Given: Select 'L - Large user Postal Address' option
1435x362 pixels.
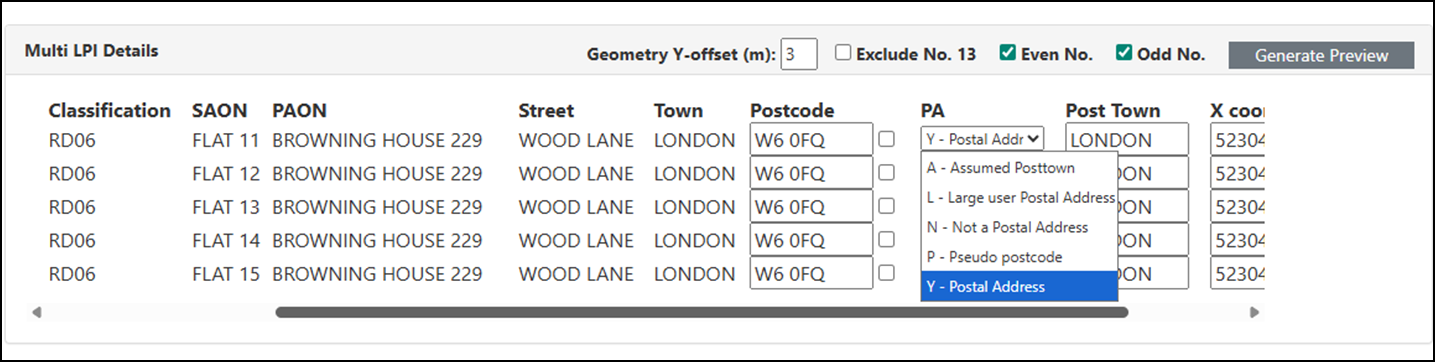Looking at the screenshot, I should coord(1018,198).
